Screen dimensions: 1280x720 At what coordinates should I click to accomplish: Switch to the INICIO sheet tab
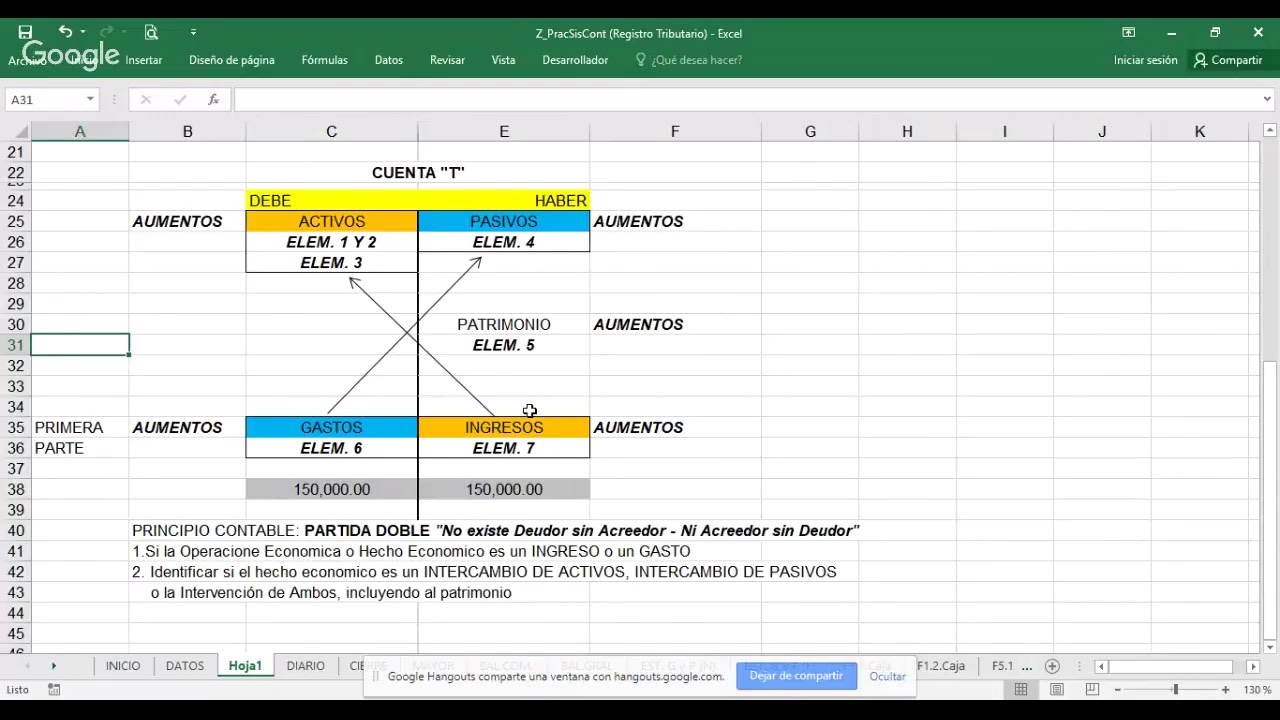123,666
